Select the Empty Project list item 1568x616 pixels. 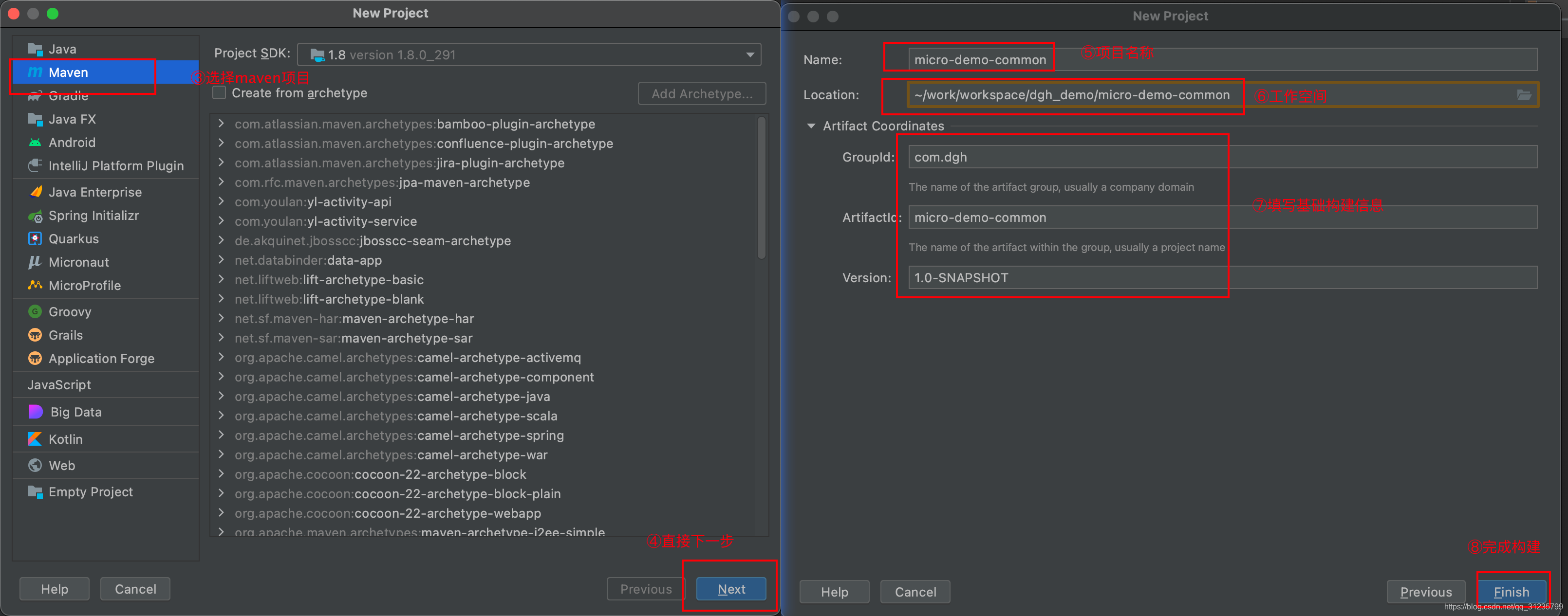[x=90, y=492]
